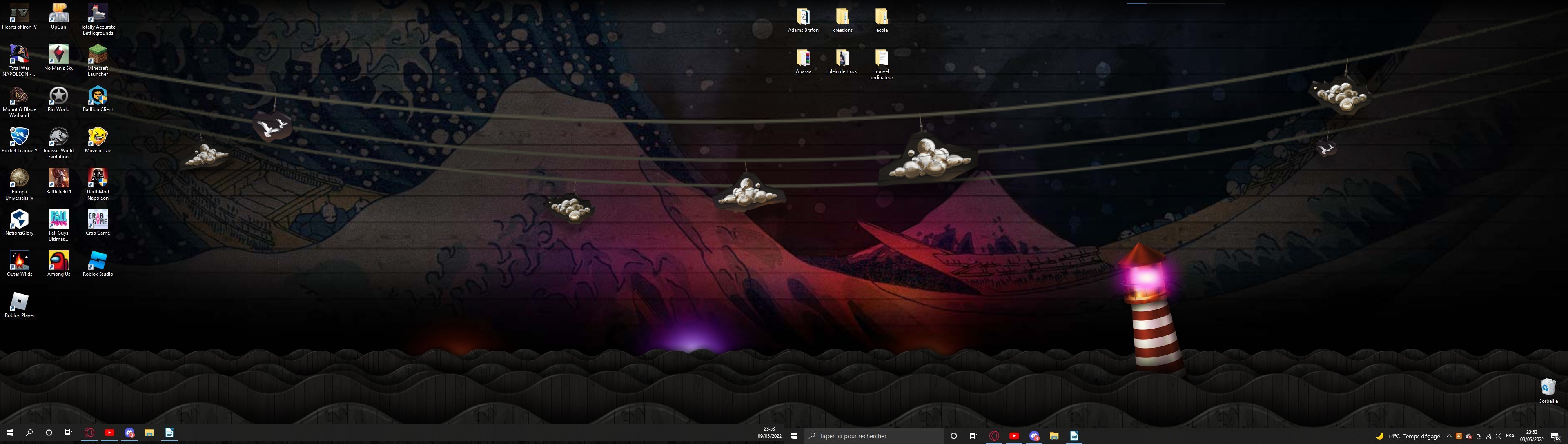This screenshot has height=444, width=1568.
Task: Select the "nouvel ordinateur" text file
Action: click(x=882, y=59)
